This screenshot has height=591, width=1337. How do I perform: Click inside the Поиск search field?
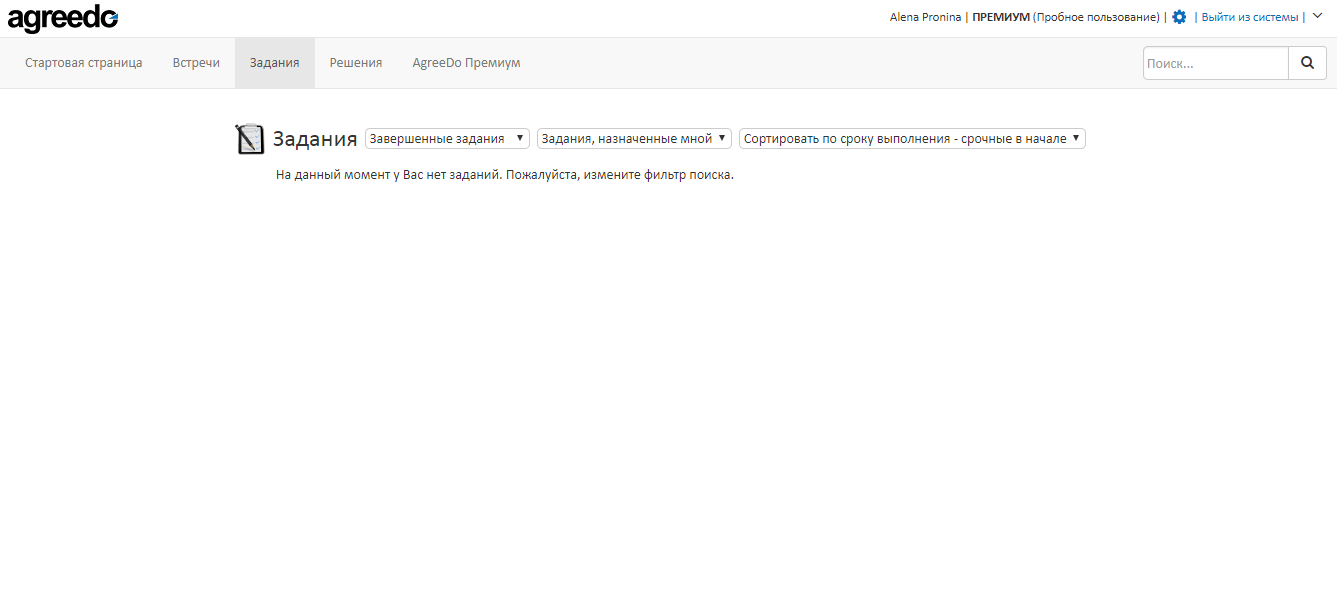(1215, 62)
